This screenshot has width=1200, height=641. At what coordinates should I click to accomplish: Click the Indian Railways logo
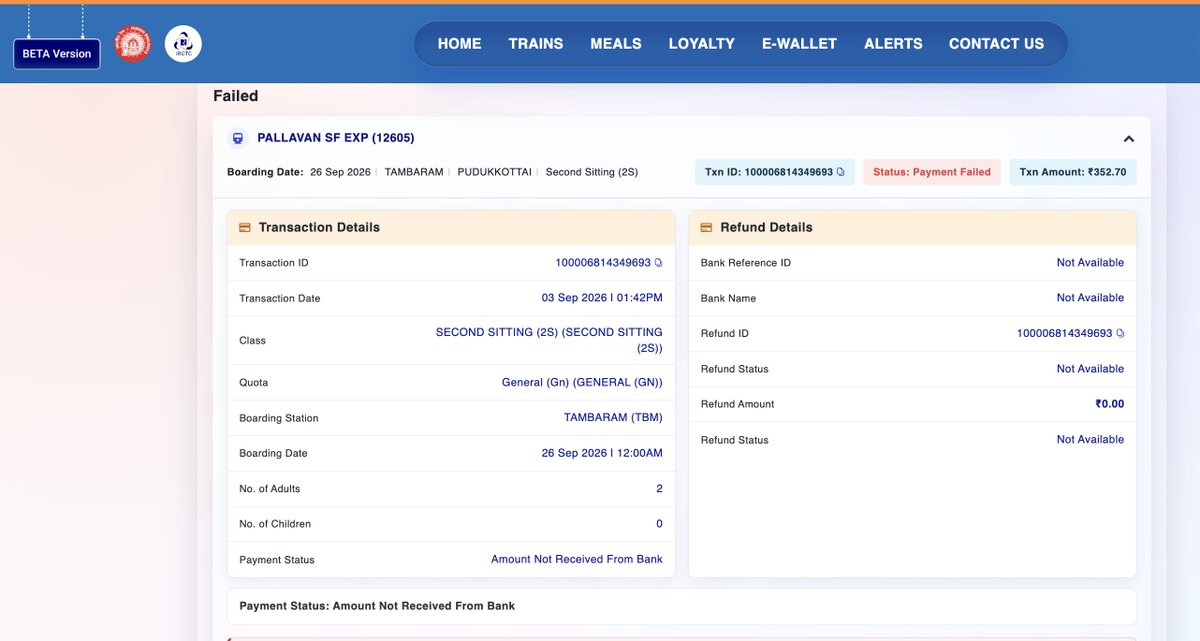click(132, 44)
